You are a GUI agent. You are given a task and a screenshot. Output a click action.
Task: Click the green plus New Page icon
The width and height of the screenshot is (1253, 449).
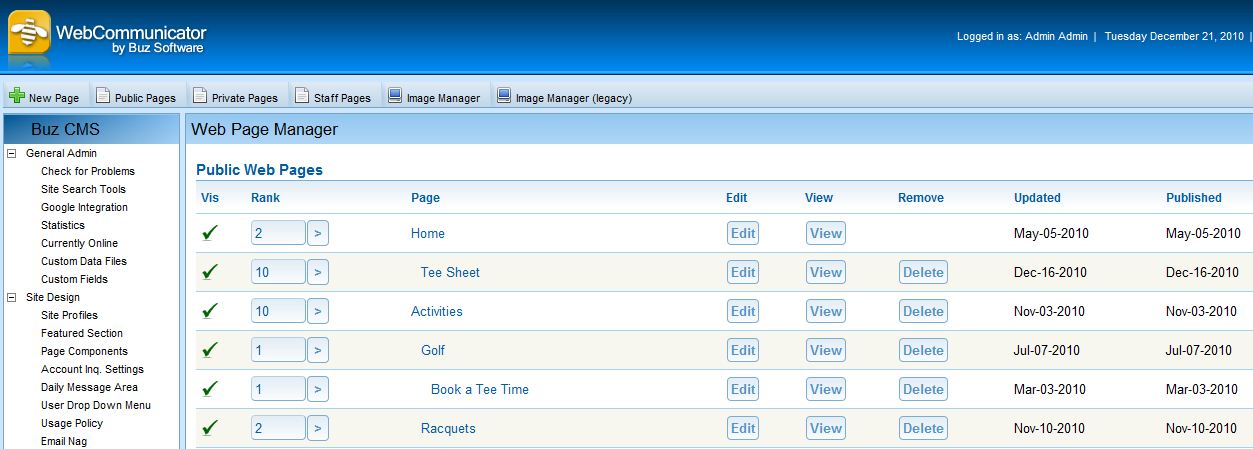pos(17,97)
